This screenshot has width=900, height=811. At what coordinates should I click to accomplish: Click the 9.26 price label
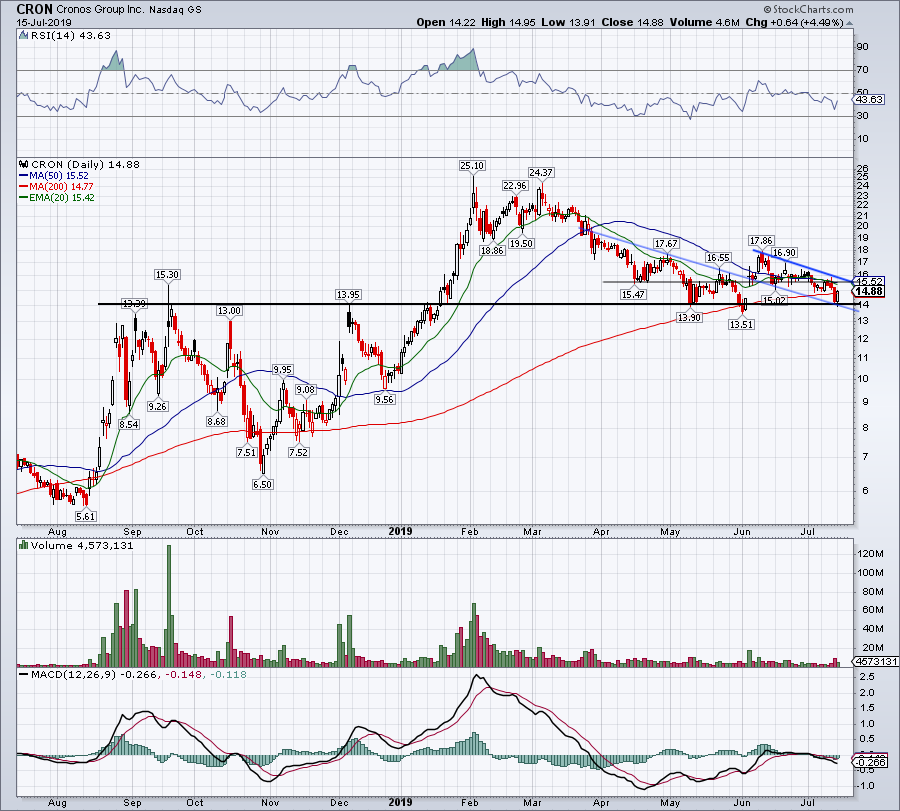tap(157, 406)
